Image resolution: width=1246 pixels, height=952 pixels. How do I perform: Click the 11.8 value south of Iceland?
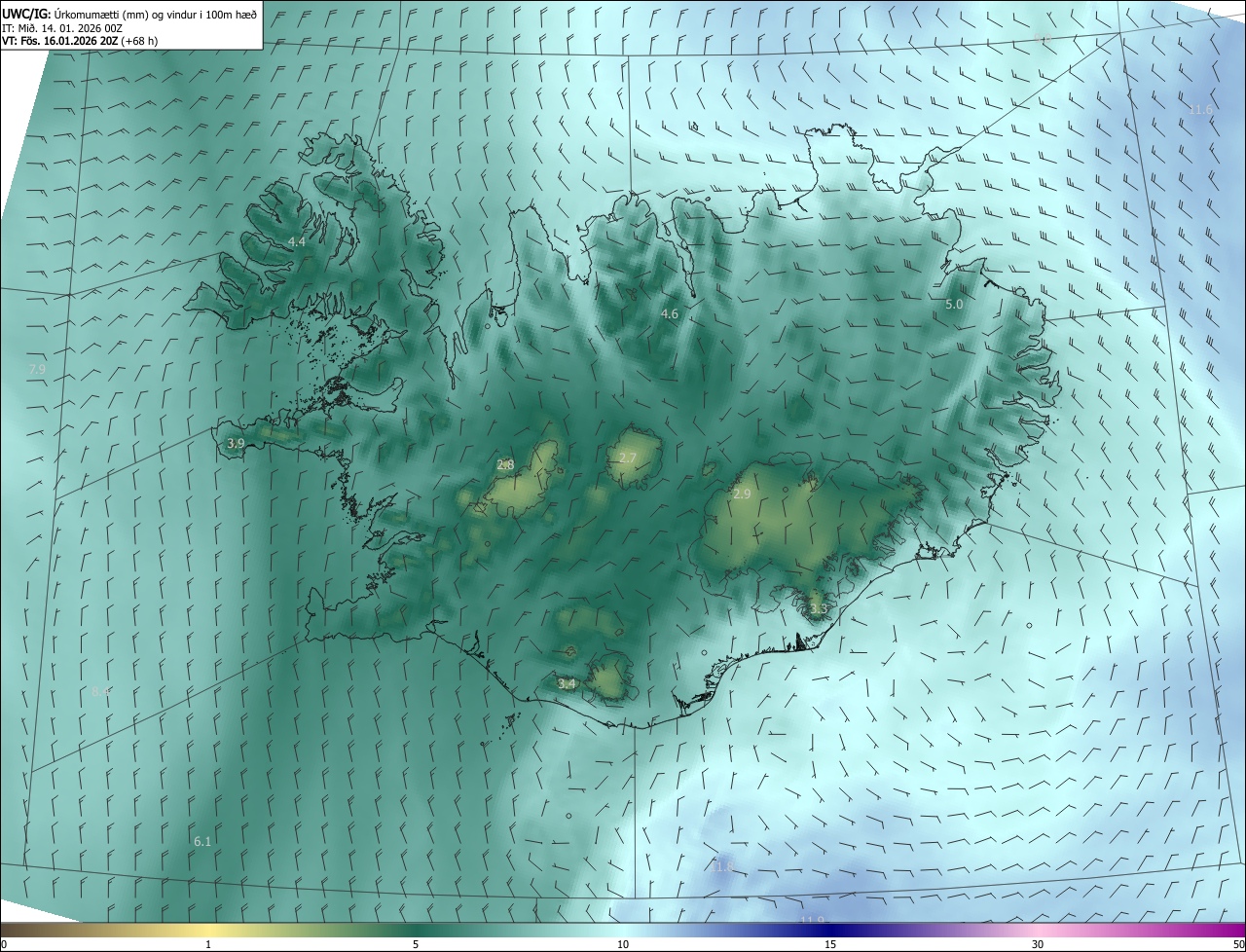(x=723, y=866)
